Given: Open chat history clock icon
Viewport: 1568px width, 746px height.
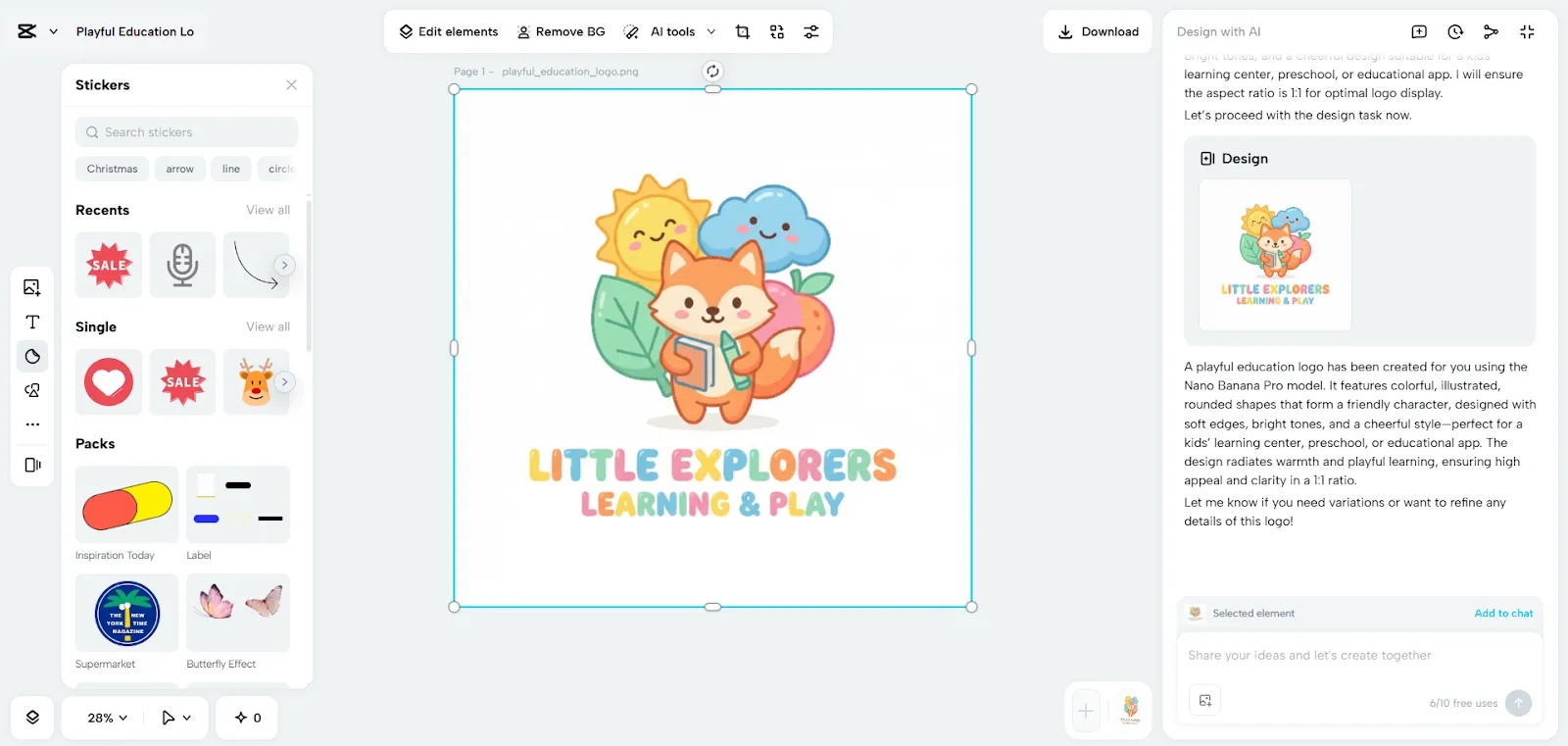Looking at the screenshot, I should (x=1455, y=32).
